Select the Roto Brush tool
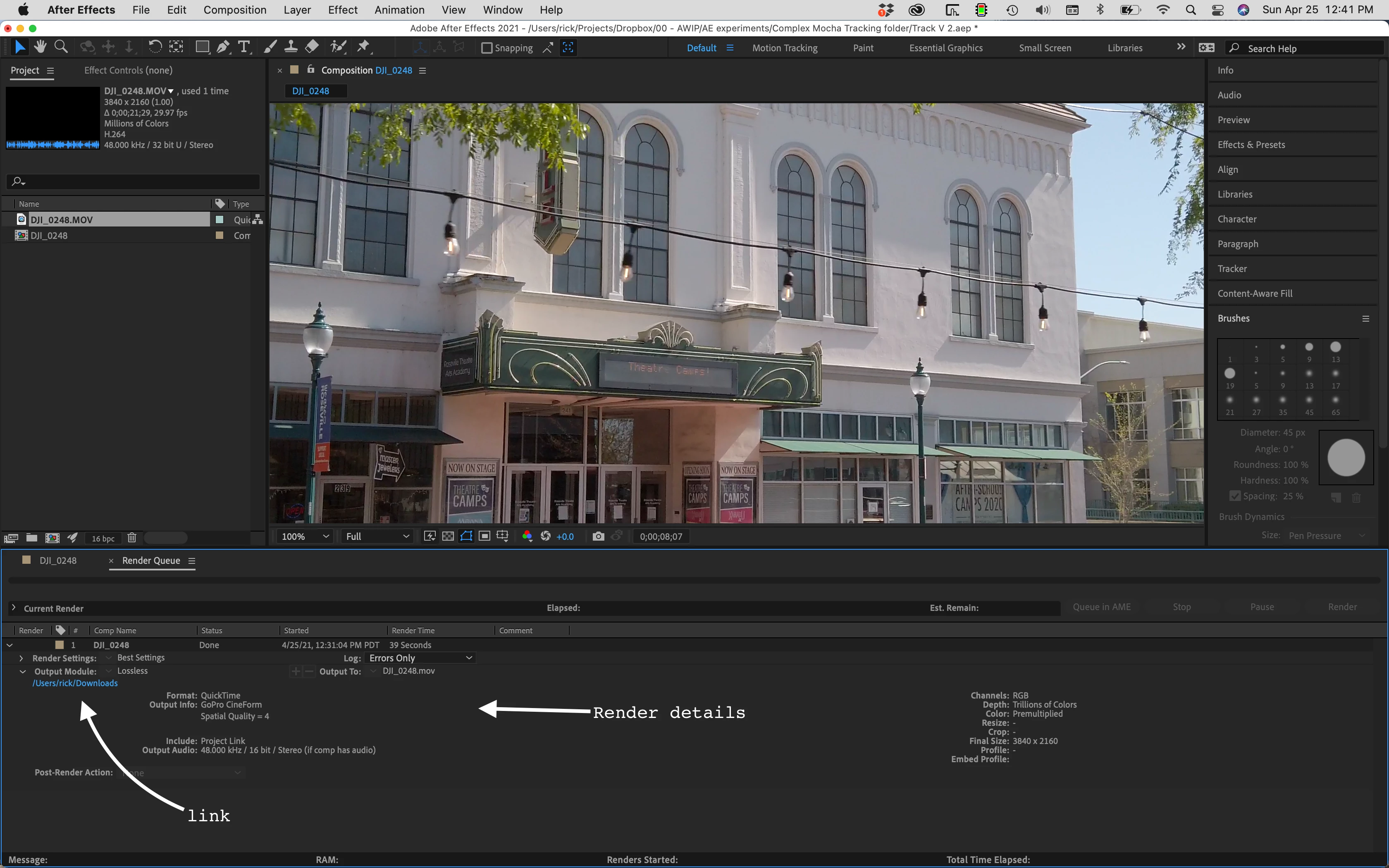This screenshot has width=1389, height=868. (339, 47)
